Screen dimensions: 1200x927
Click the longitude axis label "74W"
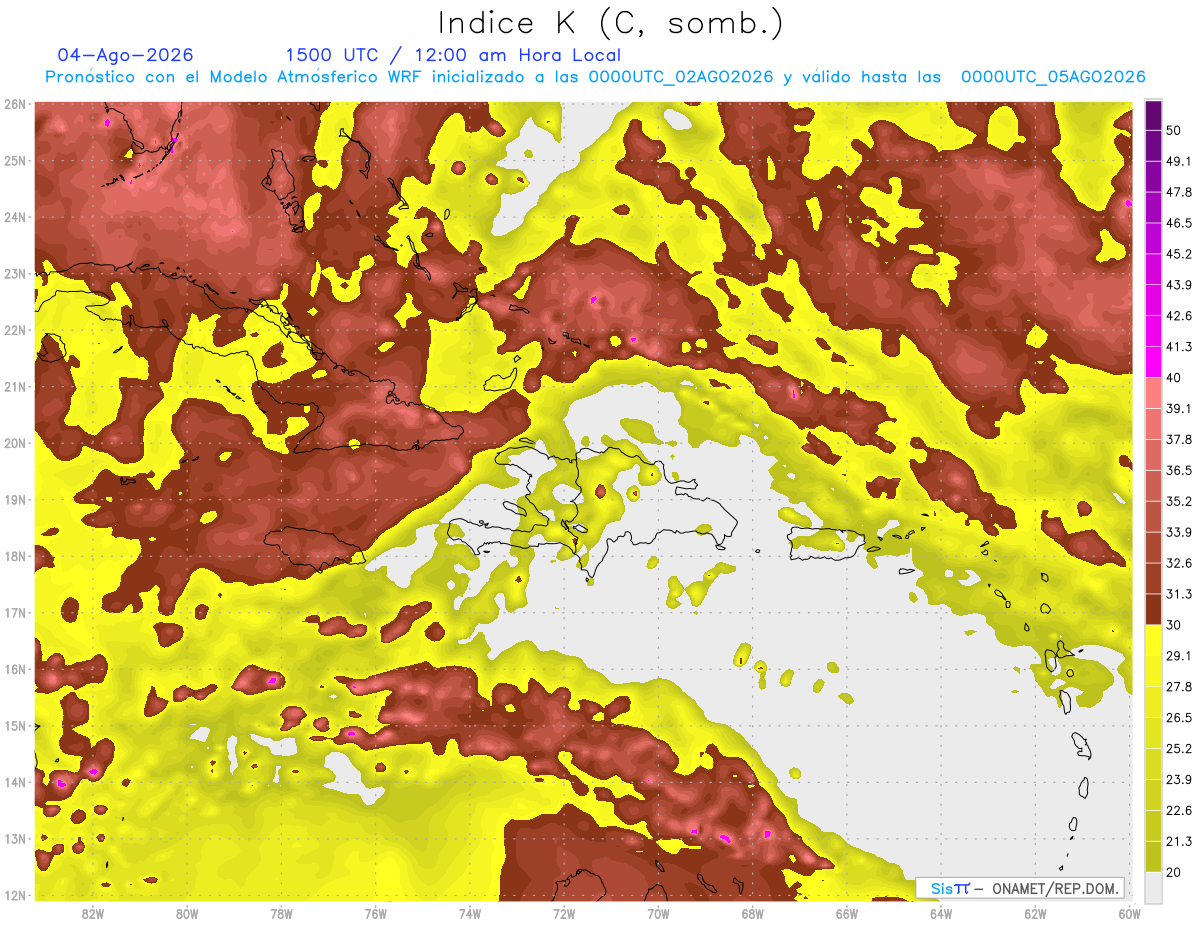[470, 913]
